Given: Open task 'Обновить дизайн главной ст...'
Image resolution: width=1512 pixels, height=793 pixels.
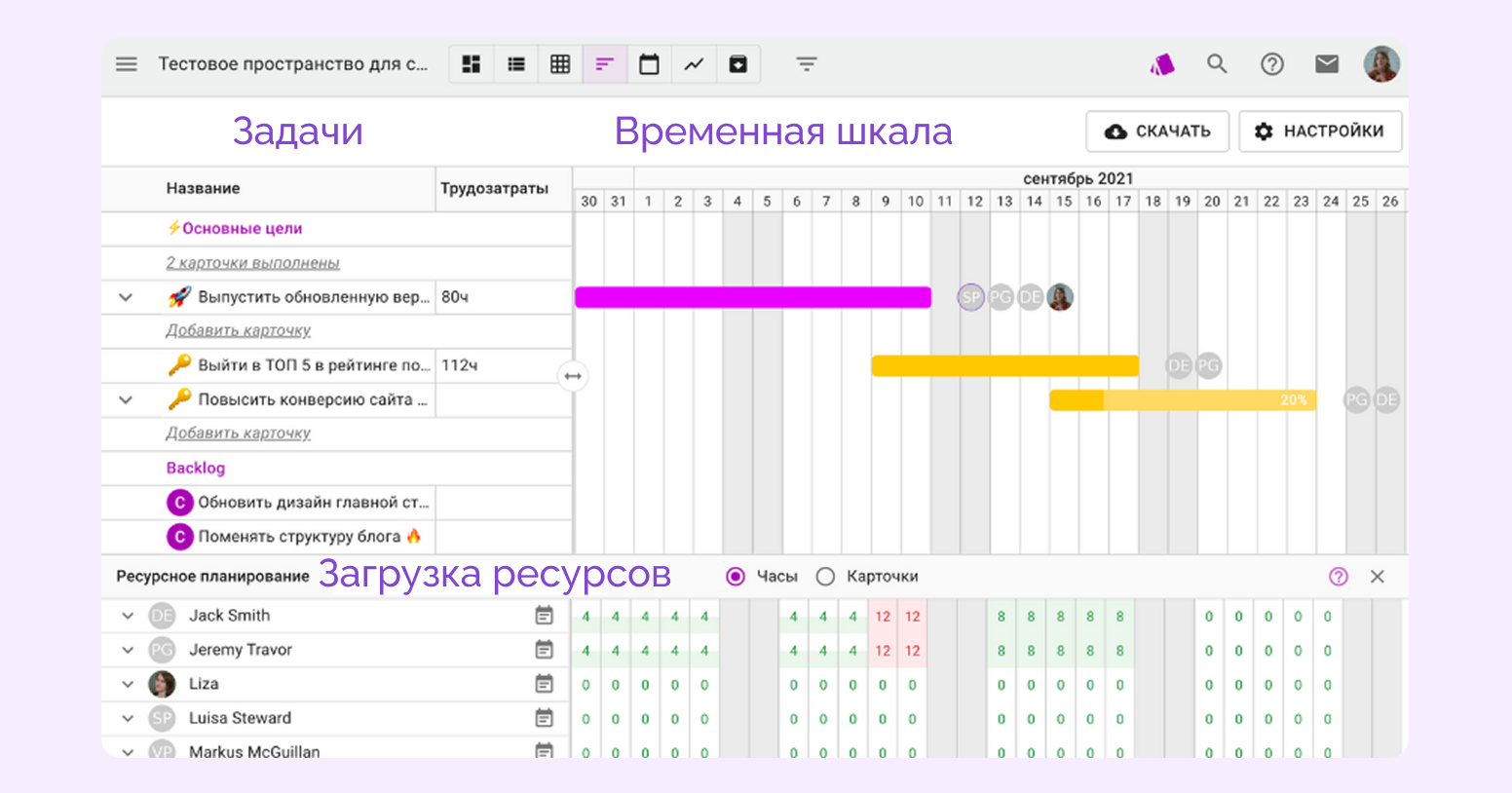Looking at the screenshot, I should (314, 503).
